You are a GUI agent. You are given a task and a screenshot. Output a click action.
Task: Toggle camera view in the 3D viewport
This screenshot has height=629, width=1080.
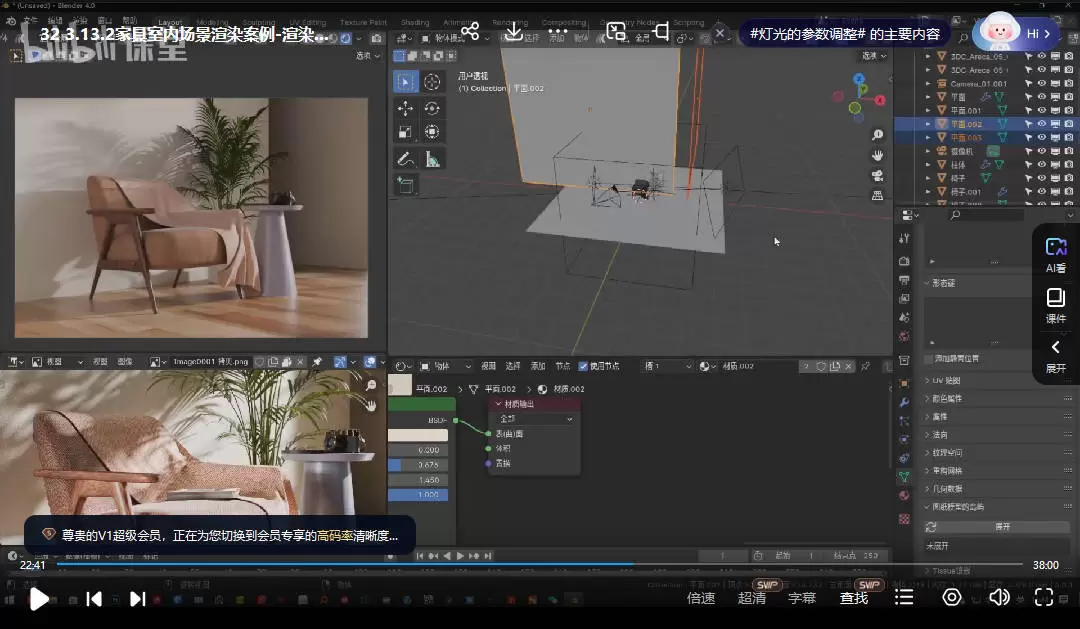coord(878,176)
